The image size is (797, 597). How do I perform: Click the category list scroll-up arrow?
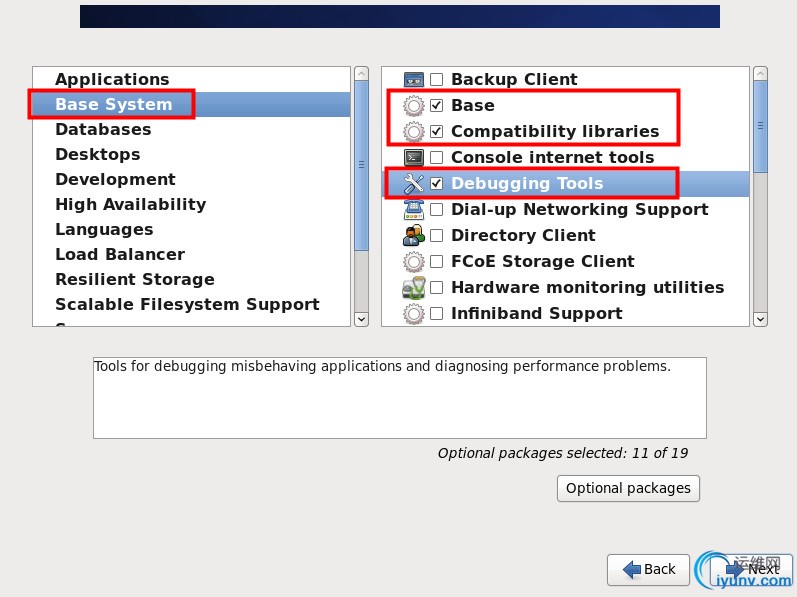coord(361,74)
